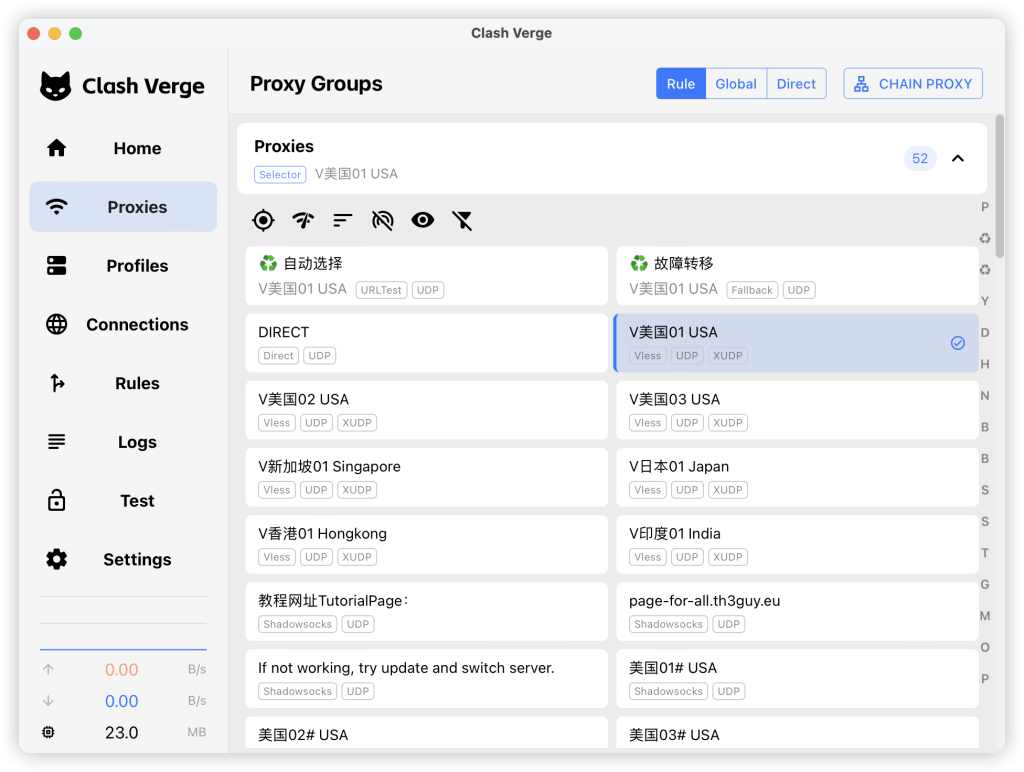This screenshot has width=1024, height=772.
Task: Select Rule proxy mode
Action: [681, 84]
